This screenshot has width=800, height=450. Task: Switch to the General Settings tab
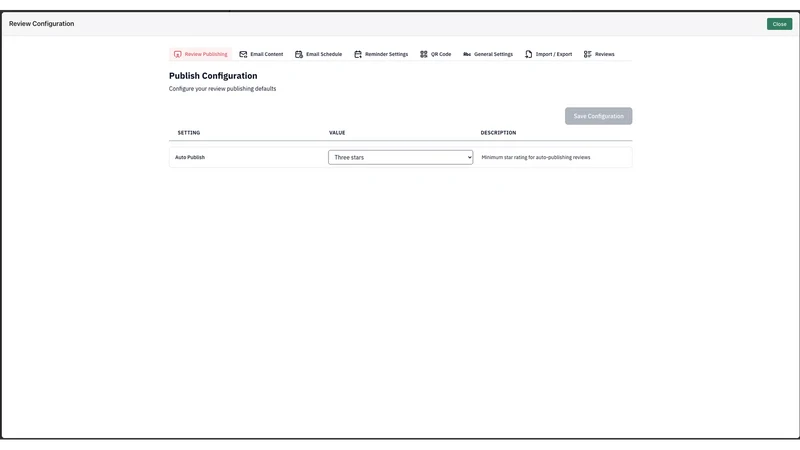(x=488, y=54)
